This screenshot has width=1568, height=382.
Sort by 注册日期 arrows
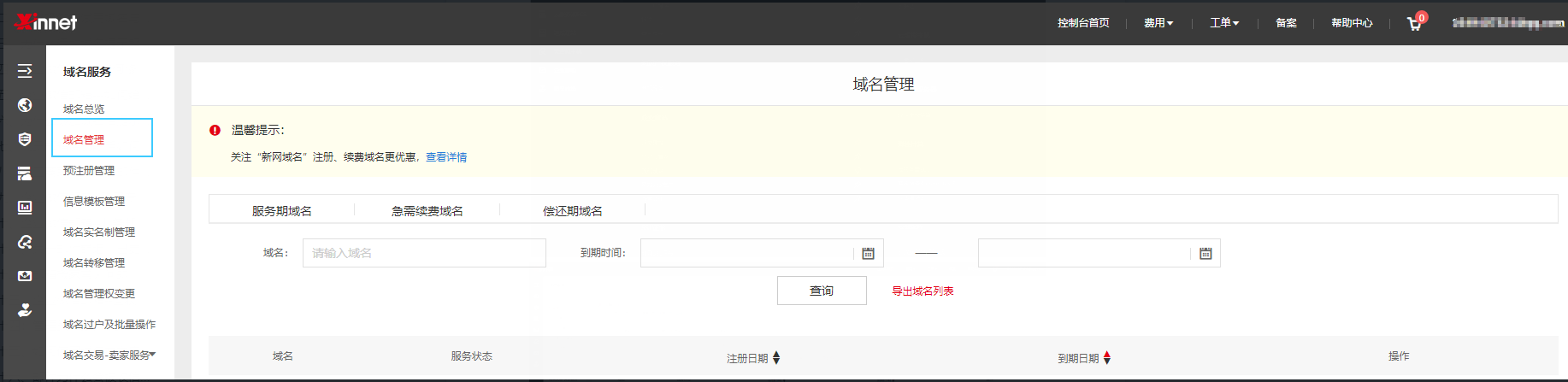click(776, 358)
